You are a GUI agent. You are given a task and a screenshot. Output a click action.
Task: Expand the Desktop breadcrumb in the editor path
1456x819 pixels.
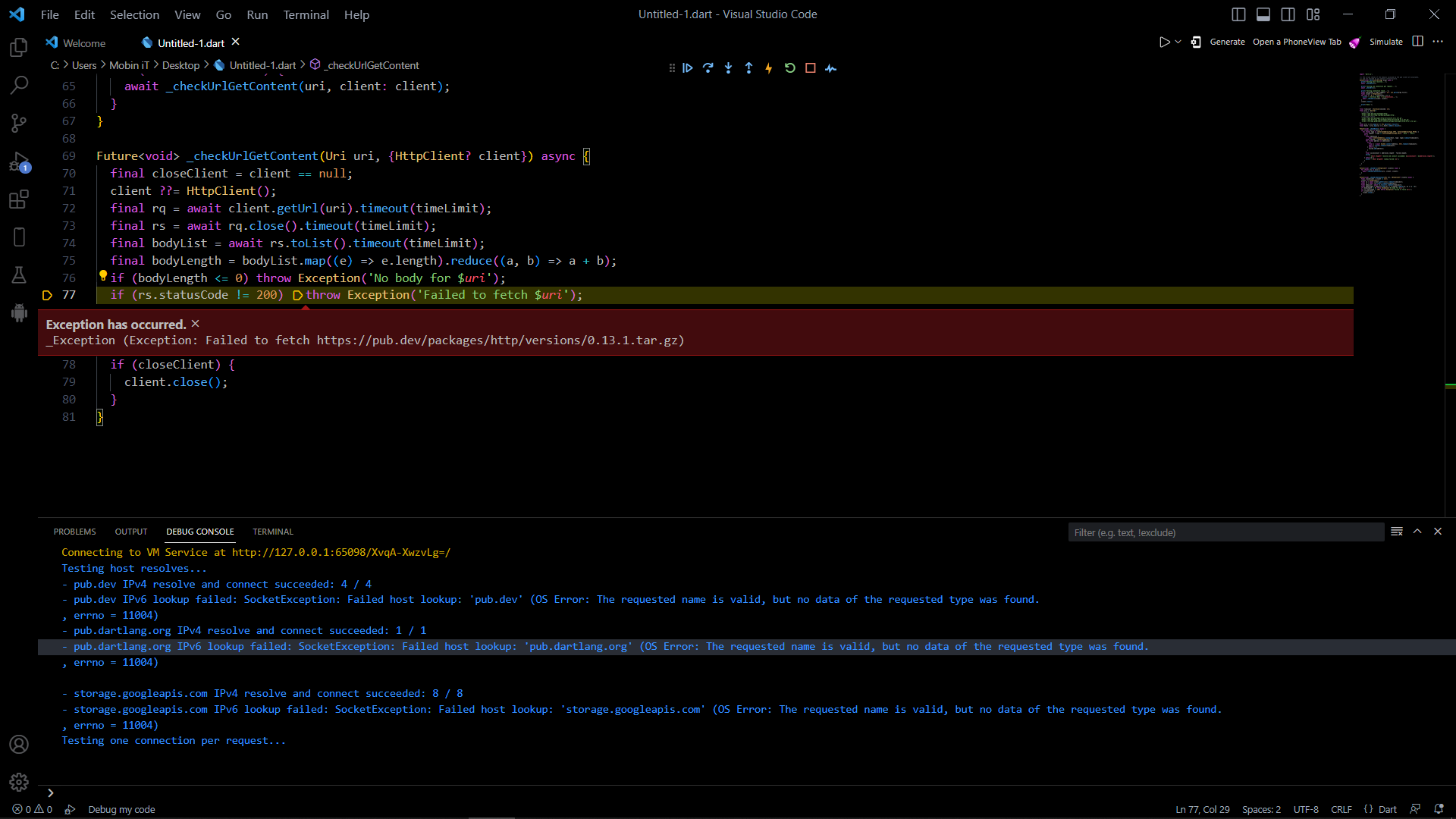[181, 65]
